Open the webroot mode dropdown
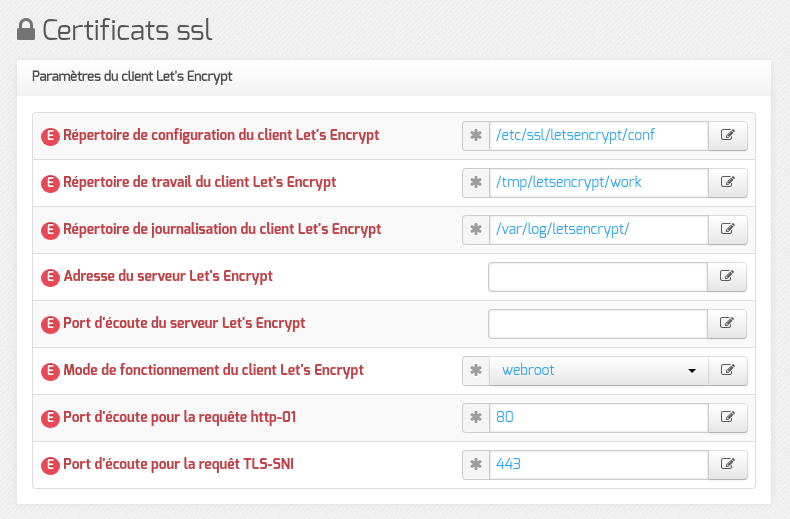790x519 pixels. 599,371
